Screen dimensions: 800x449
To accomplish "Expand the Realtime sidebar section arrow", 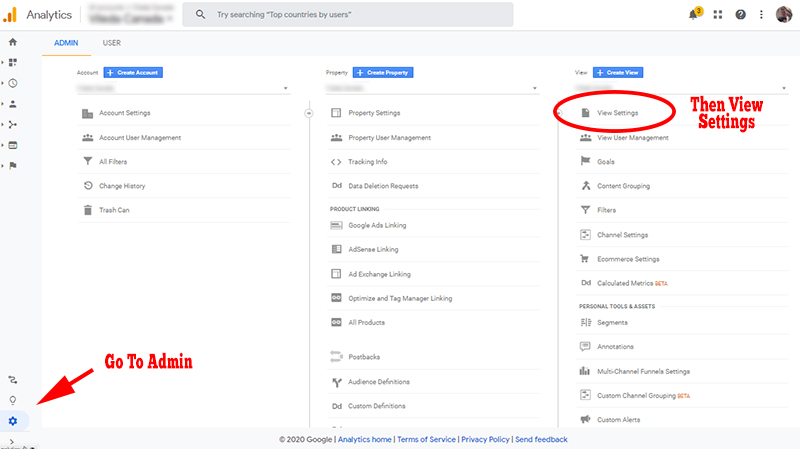I will pos(3,83).
